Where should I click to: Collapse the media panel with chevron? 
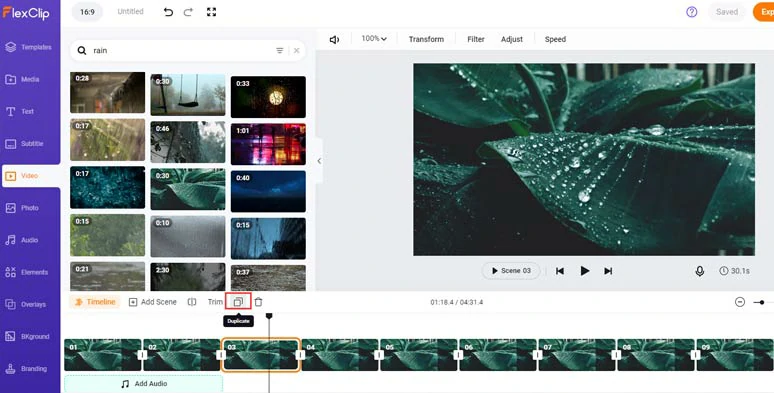319,161
